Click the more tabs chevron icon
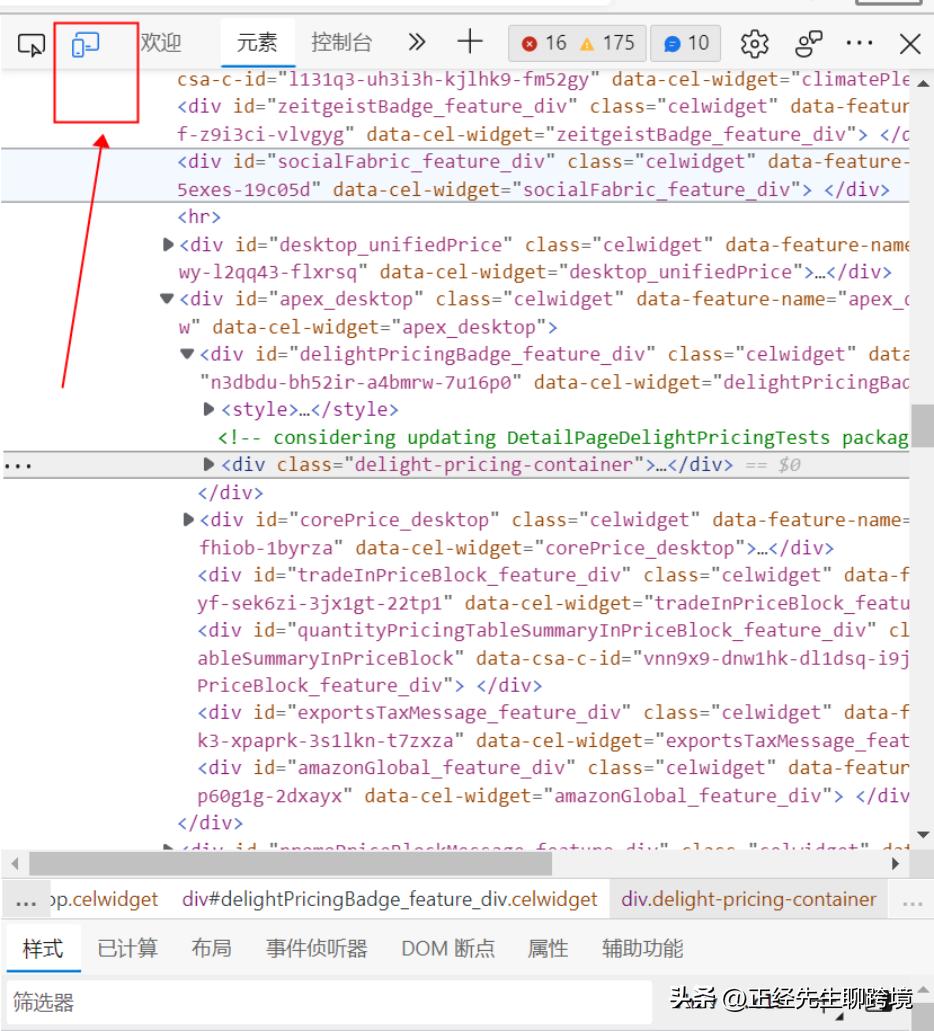The width and height of the screenshot is (934, 1031). click(x=417, y=43)
